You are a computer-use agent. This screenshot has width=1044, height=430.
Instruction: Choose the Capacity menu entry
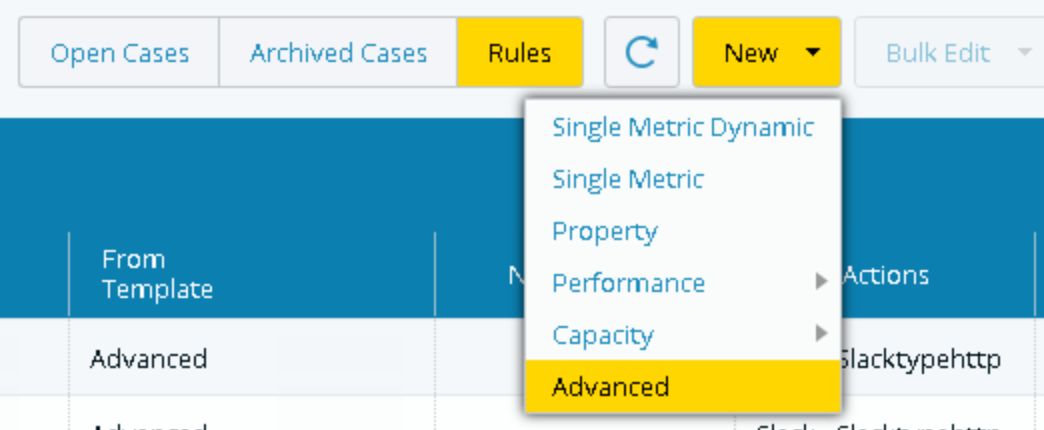coord(603,334)
